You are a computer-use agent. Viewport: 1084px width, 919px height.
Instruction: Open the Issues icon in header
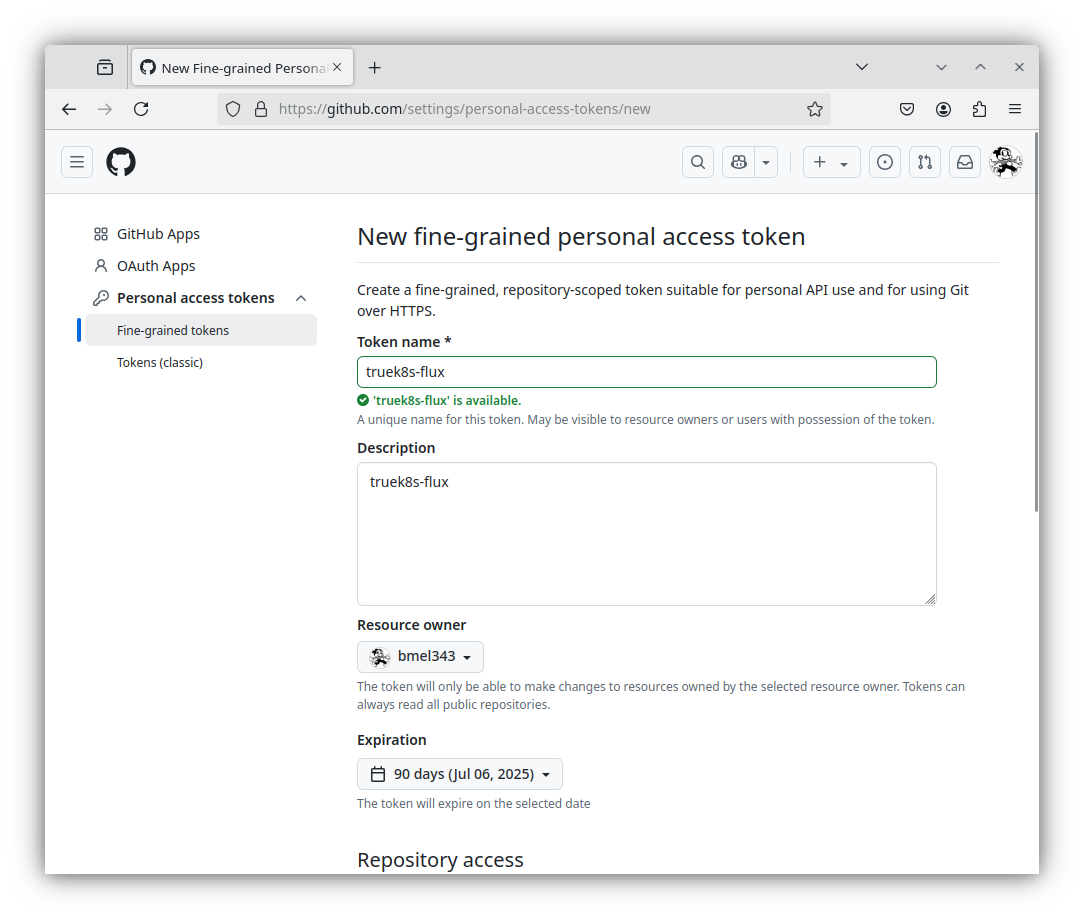pyautogui.click(x=884, y=162)
